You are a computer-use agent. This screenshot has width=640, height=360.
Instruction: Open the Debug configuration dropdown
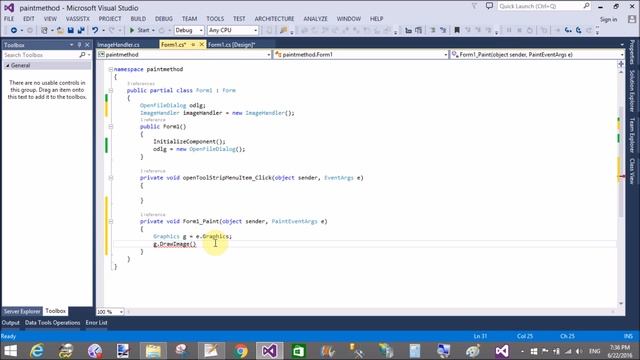point(189,30)
